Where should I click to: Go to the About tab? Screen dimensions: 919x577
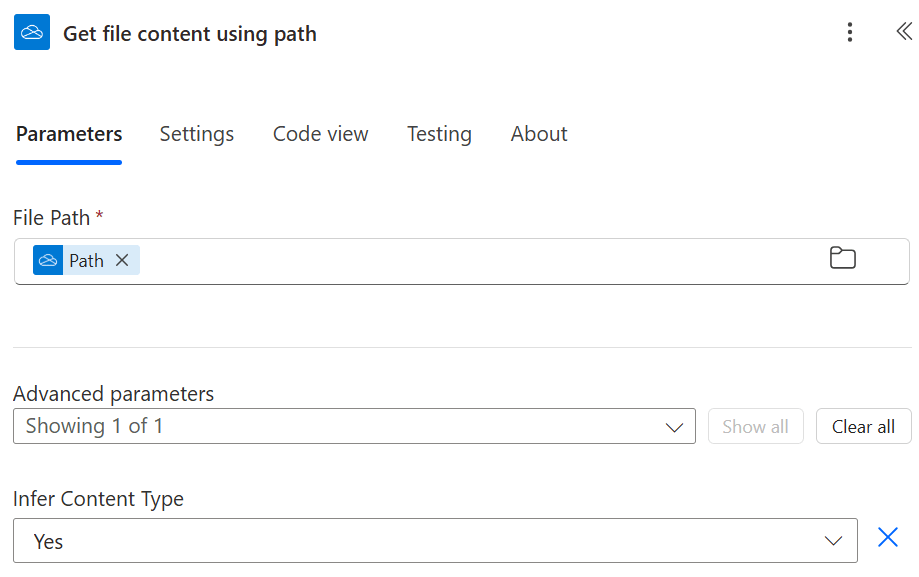click(x=539, y=134)
